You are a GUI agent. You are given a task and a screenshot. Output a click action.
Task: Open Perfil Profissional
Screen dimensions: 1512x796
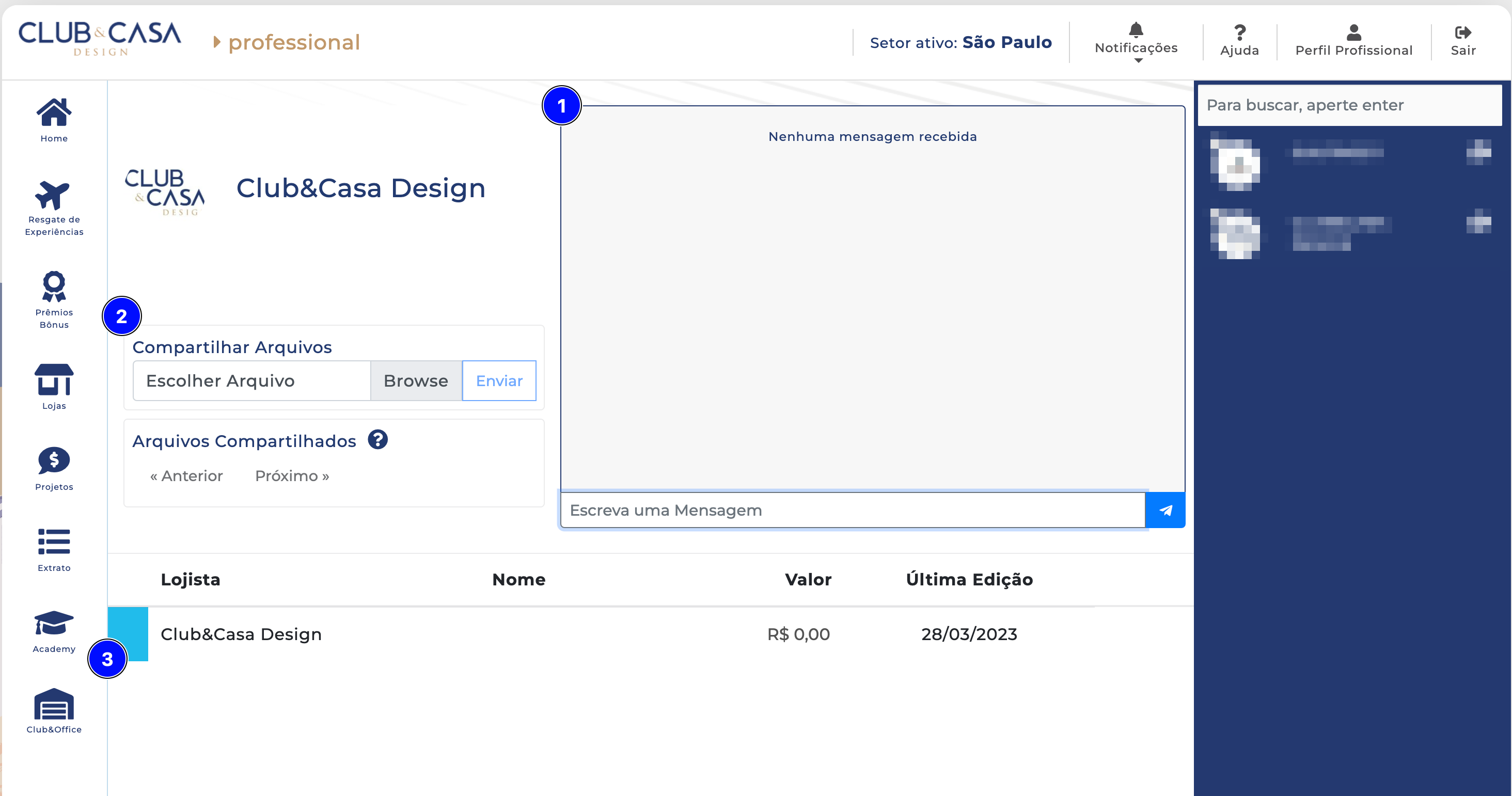1354,41
